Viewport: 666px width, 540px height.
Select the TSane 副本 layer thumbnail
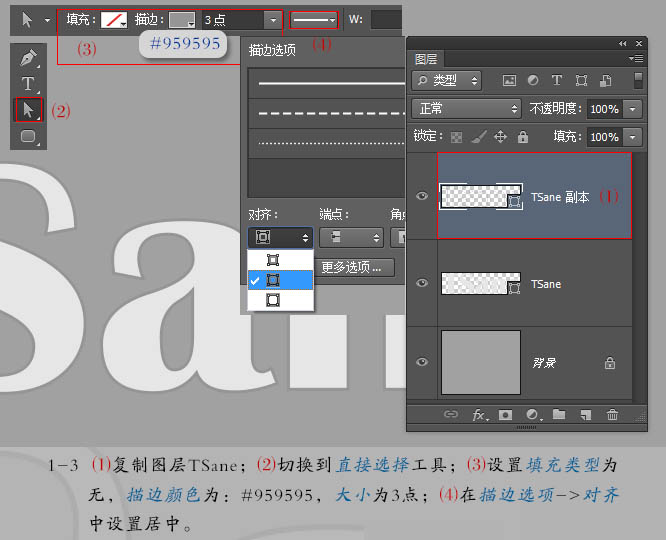tap(481, 196)
